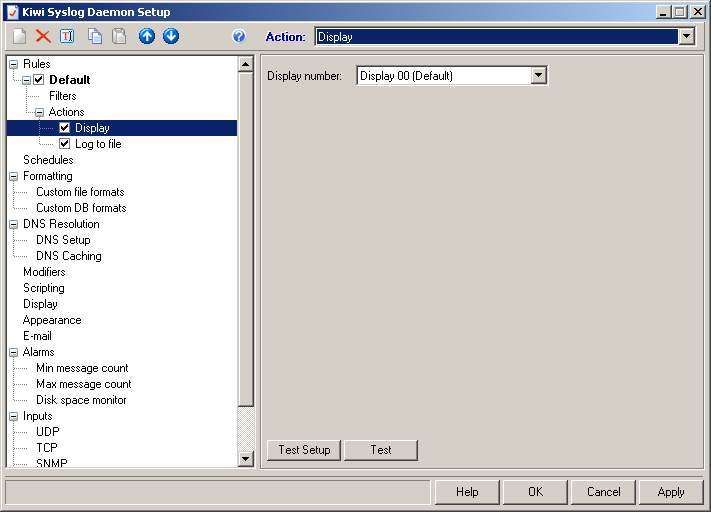The width and height of the screenshot is (711, 512).
Task: Click the blue Move Down arrow icon
Action: pyautogui.click(x=171, y=36)
